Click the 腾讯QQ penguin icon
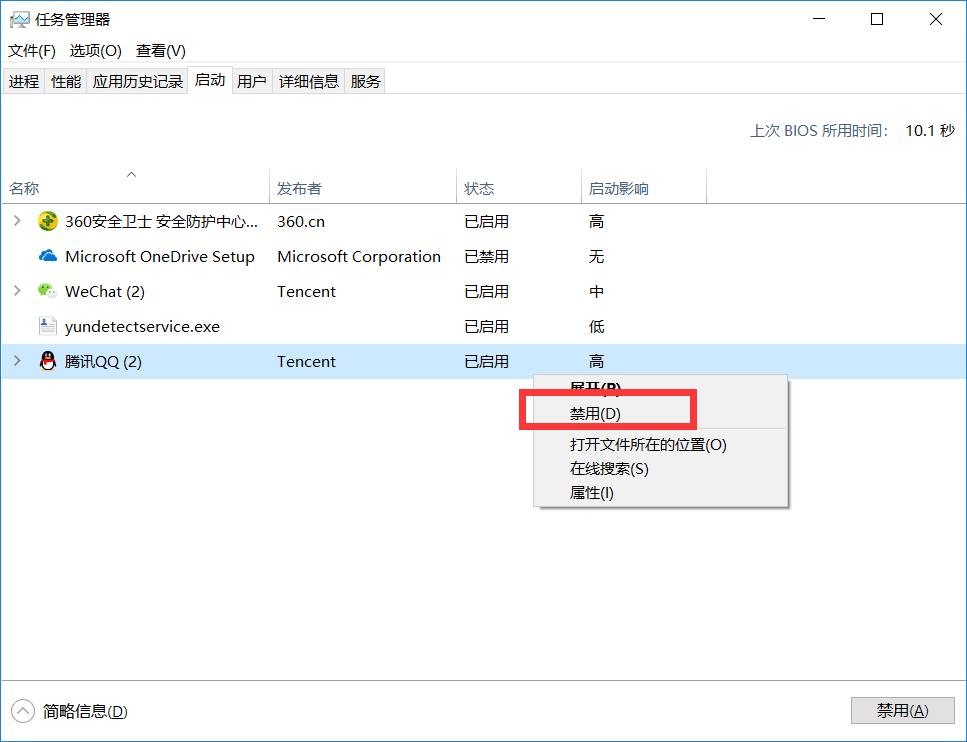The height and width of the screenshot is (742, 967). (47, 361)
